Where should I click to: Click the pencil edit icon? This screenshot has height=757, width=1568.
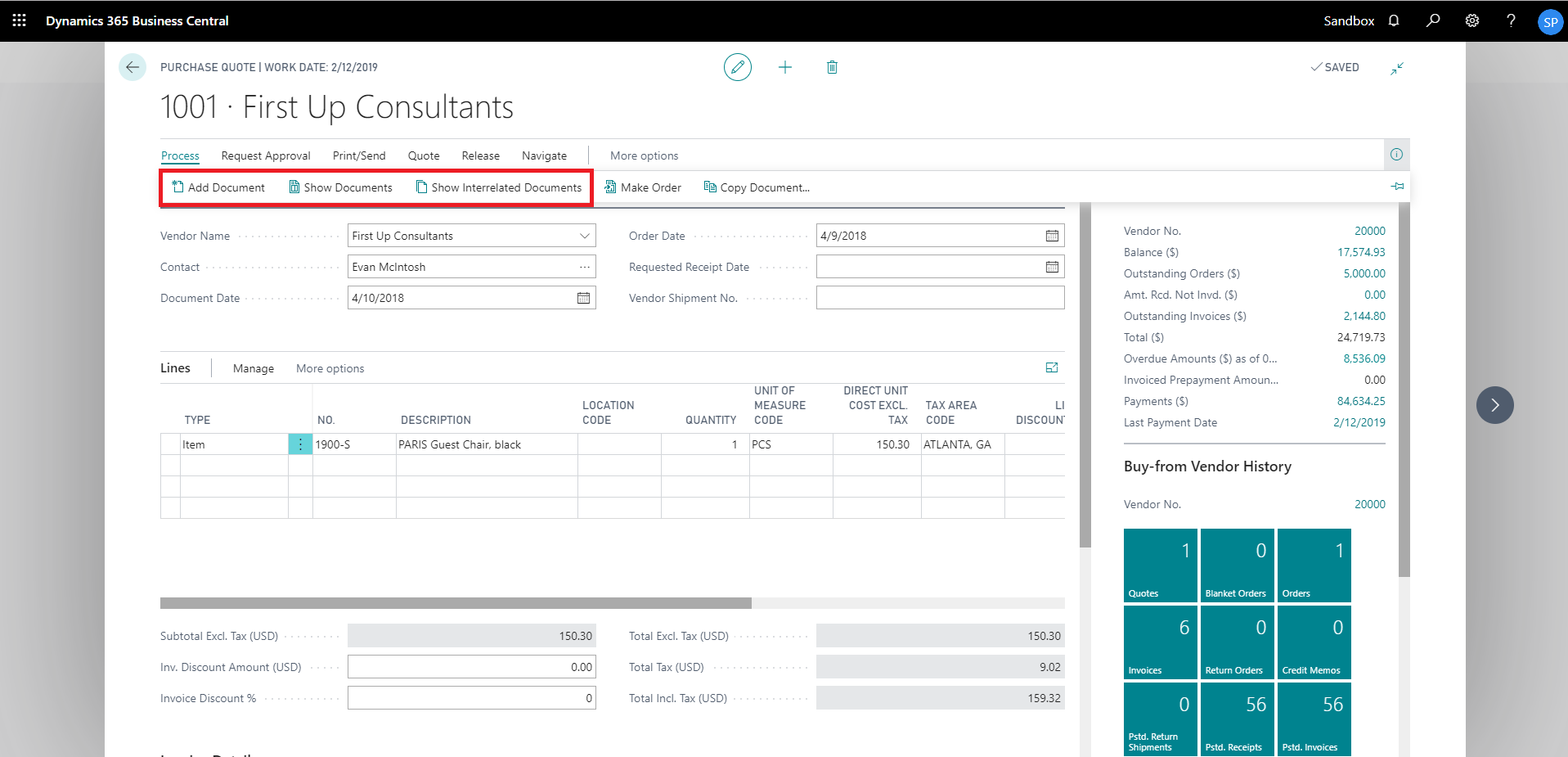point(737,67)
